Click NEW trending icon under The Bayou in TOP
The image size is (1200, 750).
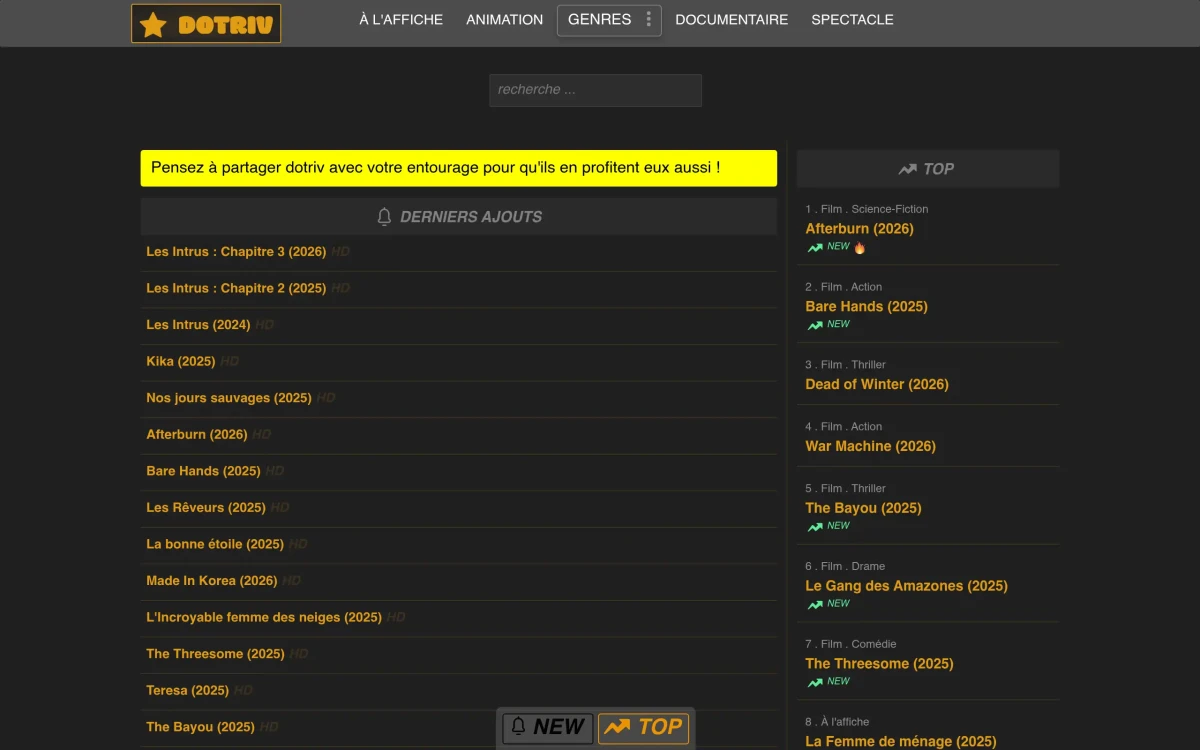[x=816, y=526]
